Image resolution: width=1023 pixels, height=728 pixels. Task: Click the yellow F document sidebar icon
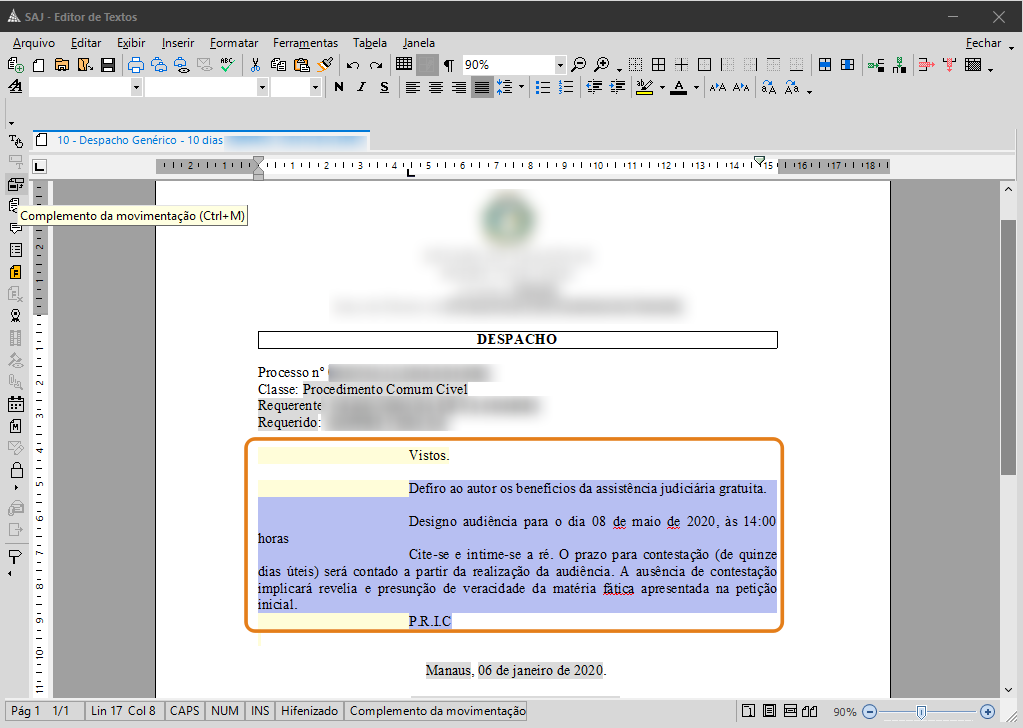[x=16, y=272]
